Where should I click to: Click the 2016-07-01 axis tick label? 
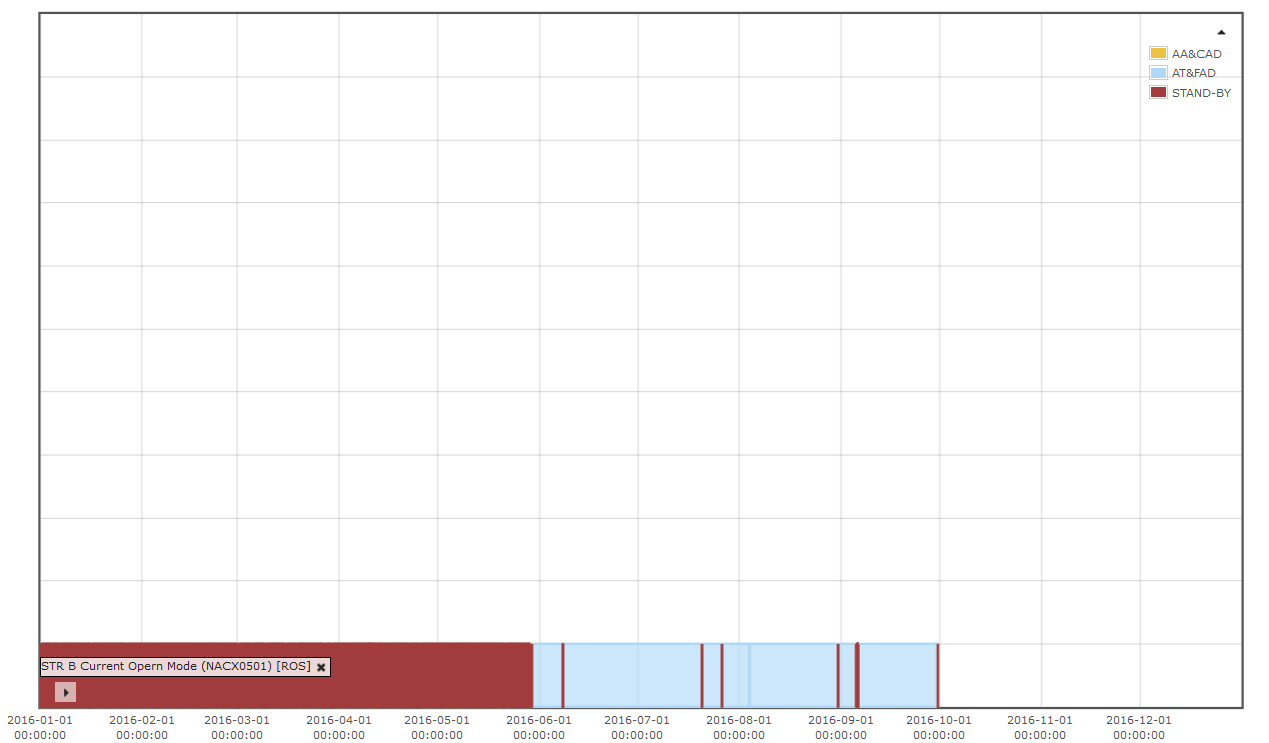pyautogui.click(x=637, y=727)
